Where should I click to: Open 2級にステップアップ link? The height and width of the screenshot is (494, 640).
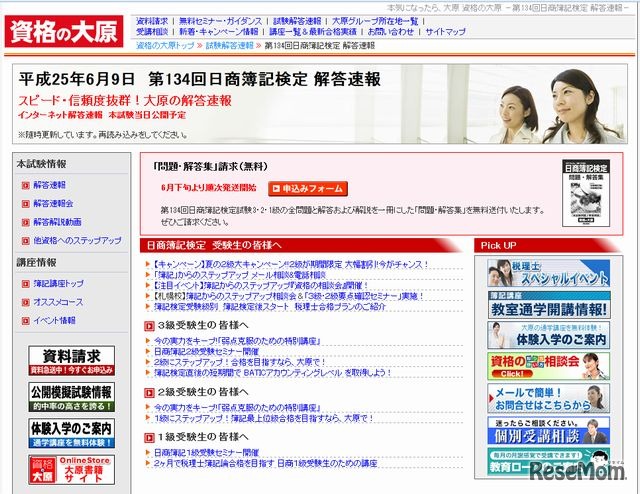click(240, 362)
